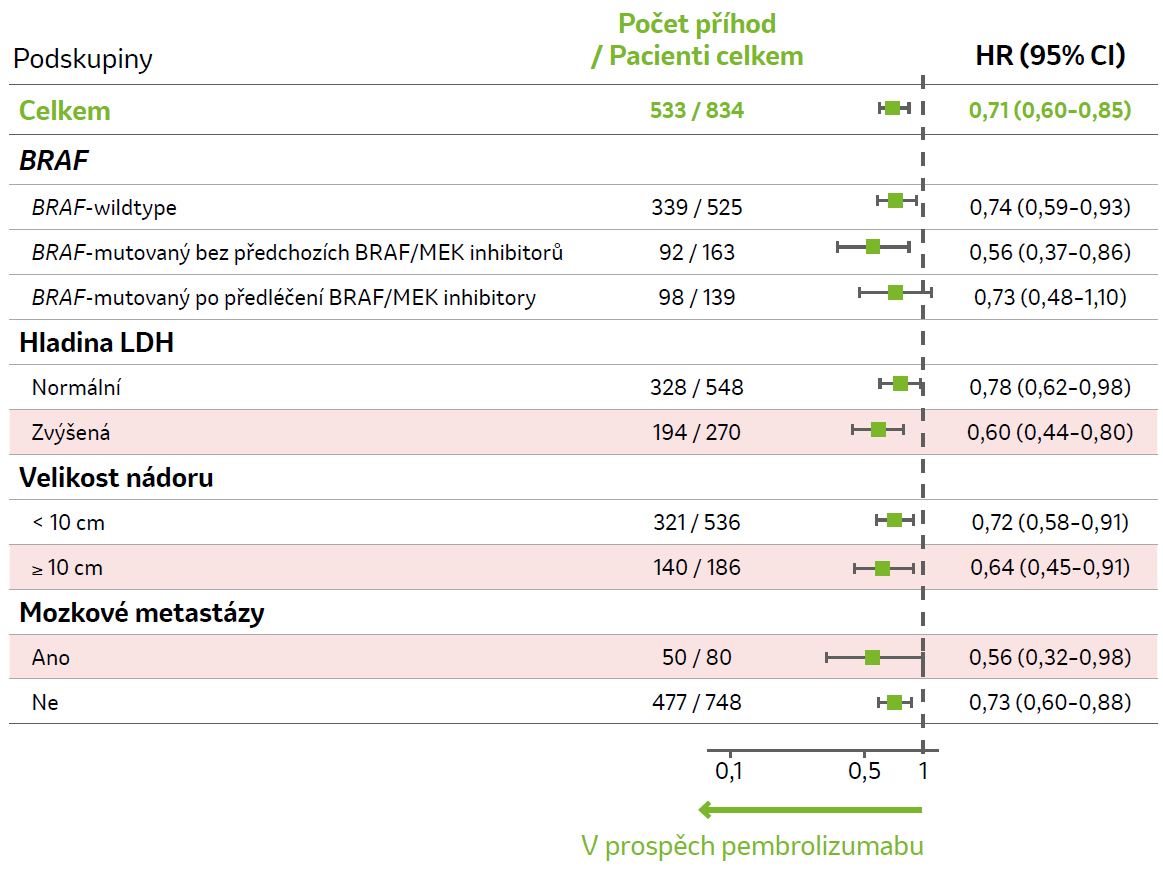Click the green marker for Normální LDH

pos(900,383)
